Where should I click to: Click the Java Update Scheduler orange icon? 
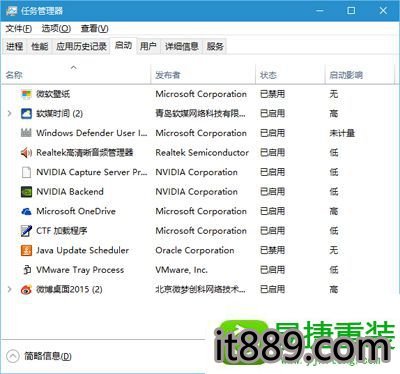coord(26,250)
